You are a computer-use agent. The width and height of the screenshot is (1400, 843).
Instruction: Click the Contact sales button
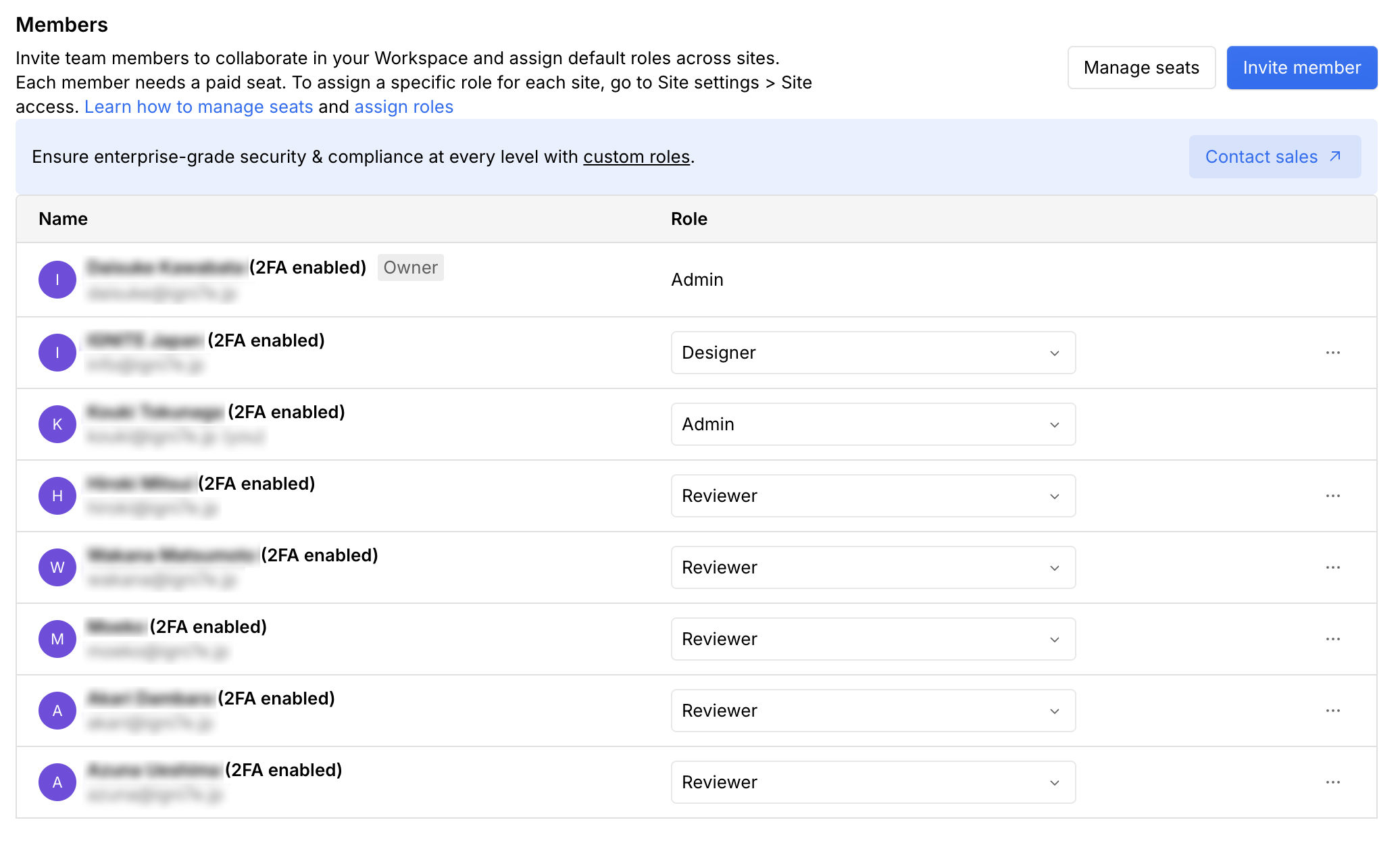[1274, 157]
